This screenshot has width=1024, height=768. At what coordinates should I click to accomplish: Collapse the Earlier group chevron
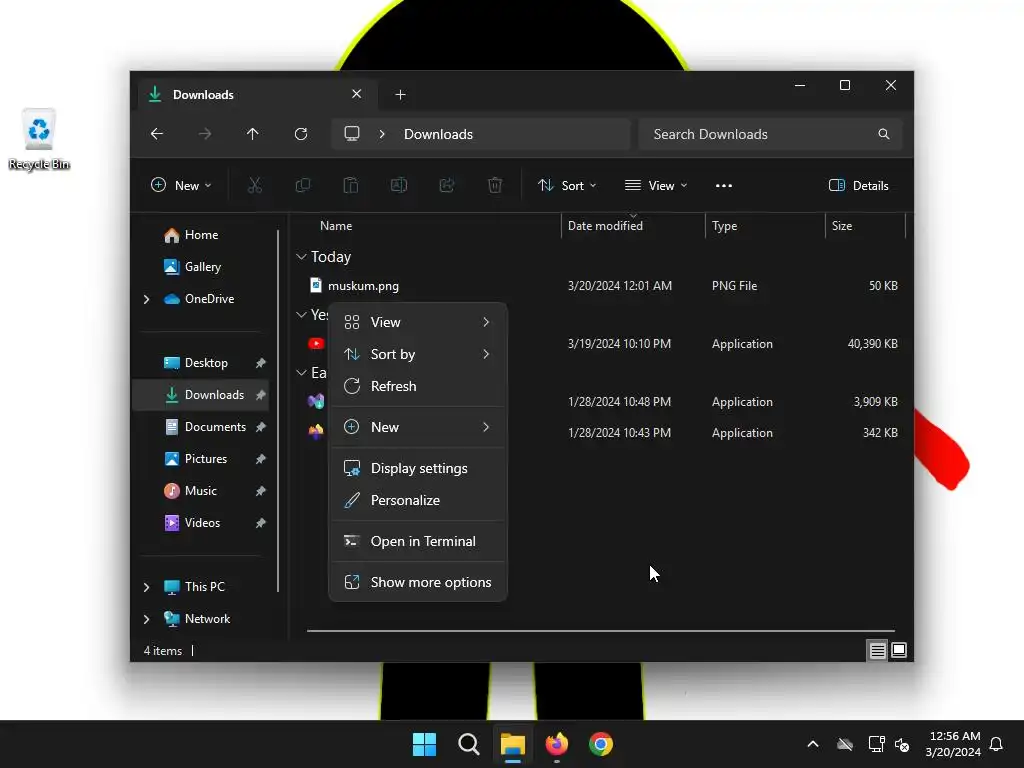(301, 373)
